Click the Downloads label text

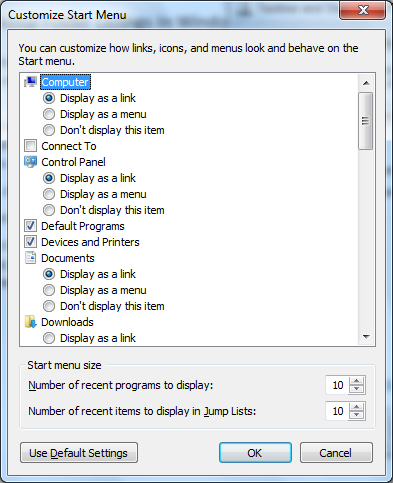click(67, 322)
